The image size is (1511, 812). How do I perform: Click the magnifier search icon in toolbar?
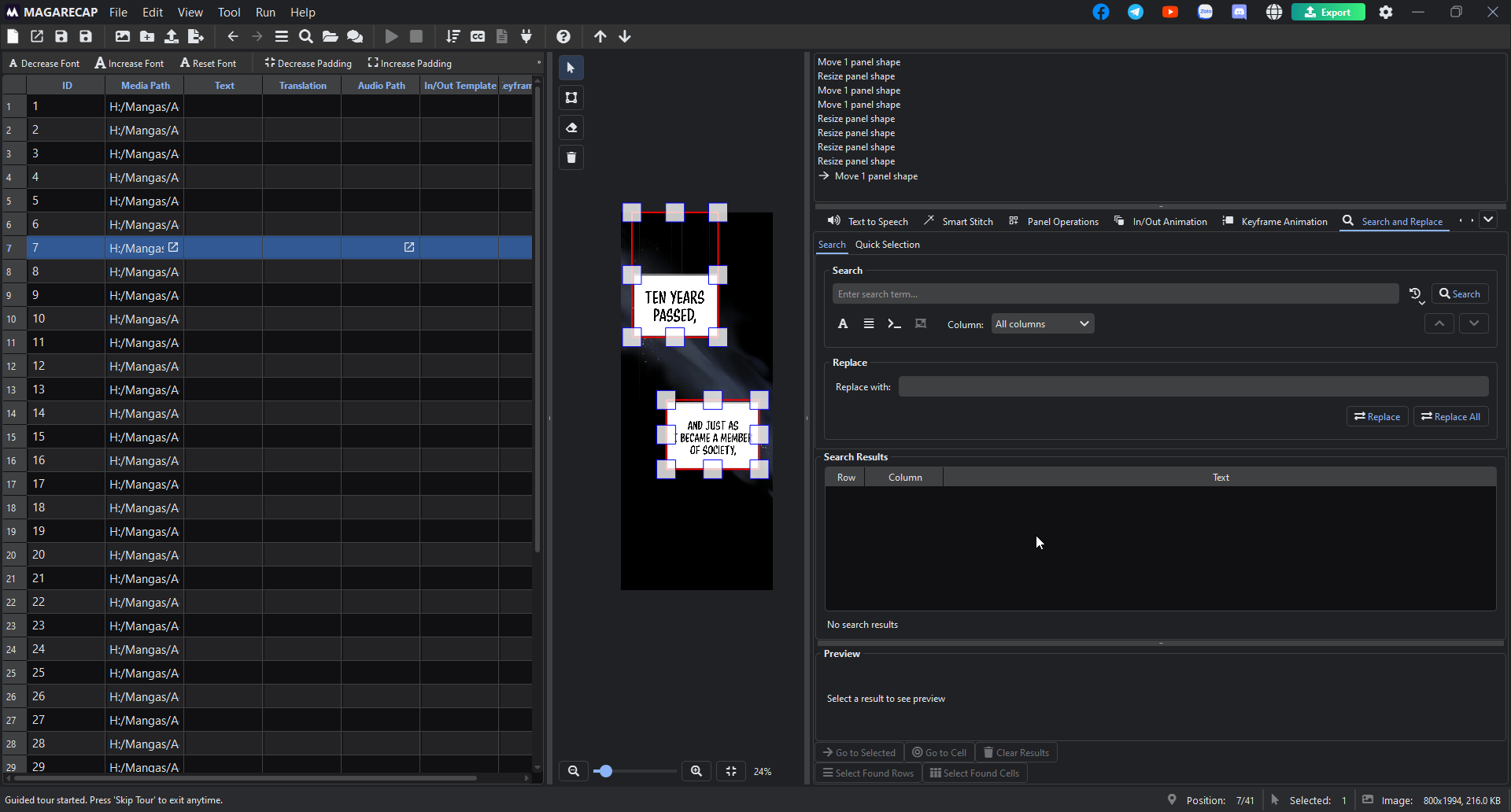pyautogui.click(x=306, y=36)
